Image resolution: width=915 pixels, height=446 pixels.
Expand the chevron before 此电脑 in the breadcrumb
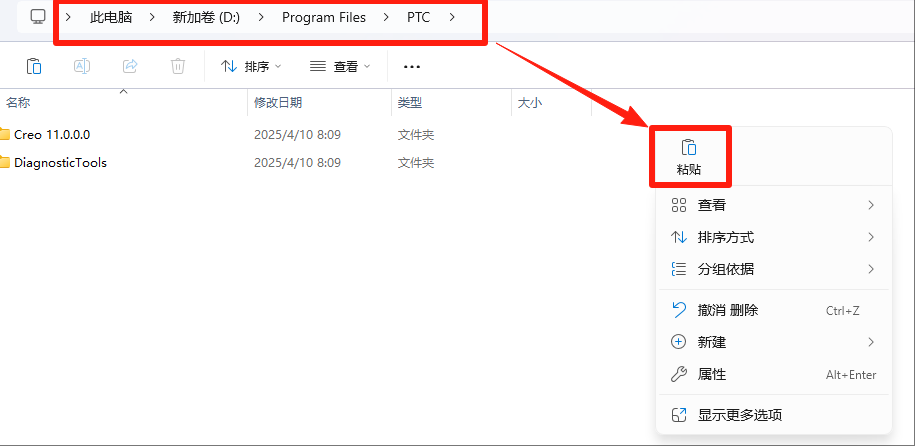pos(68,18)
